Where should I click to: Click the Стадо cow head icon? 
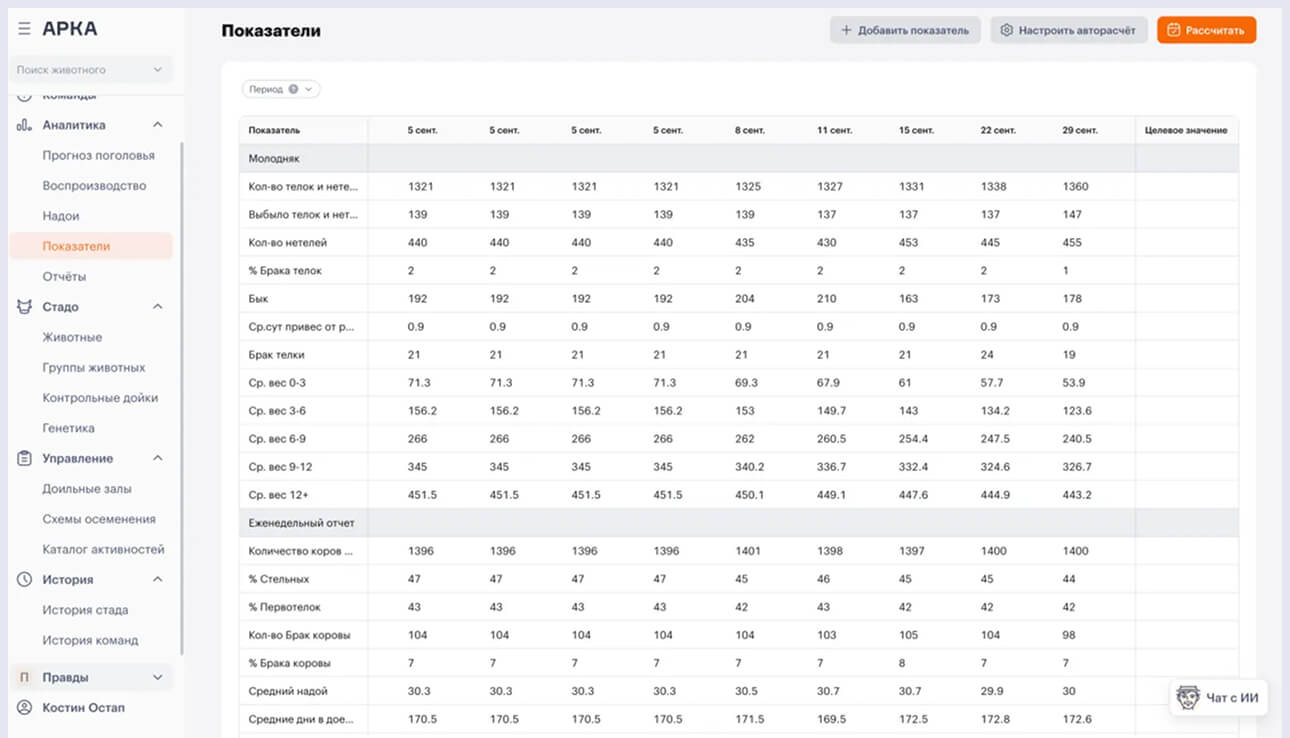[24, 307]
